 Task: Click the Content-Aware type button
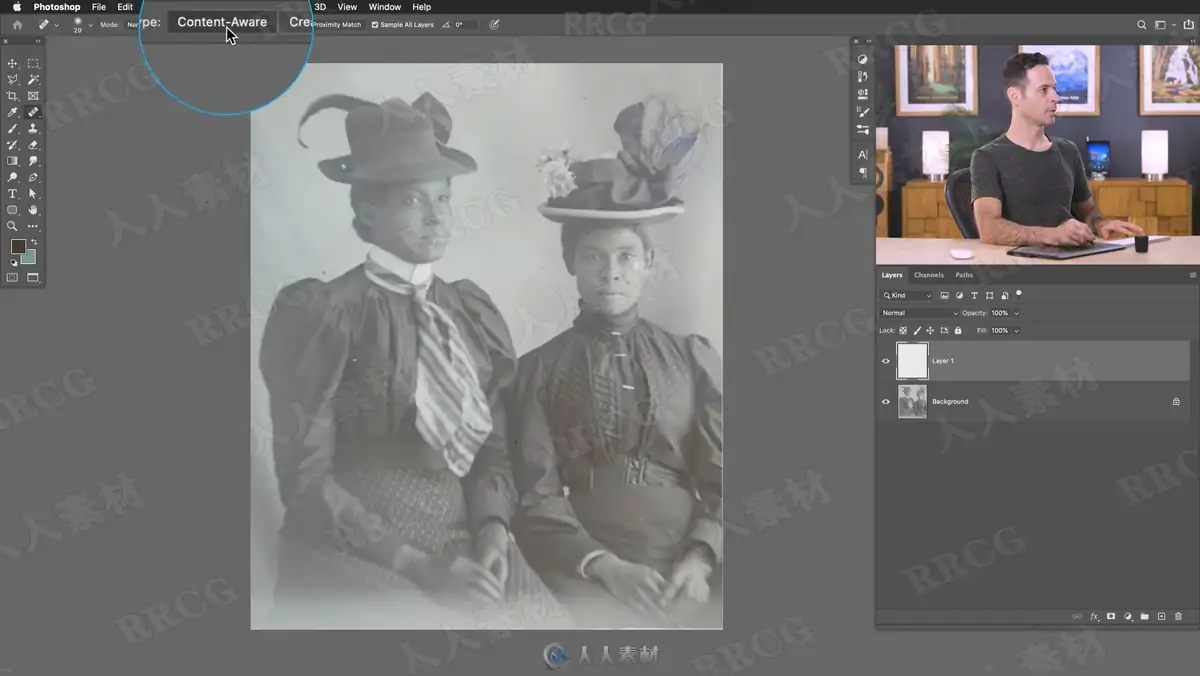tap(222, 22)
